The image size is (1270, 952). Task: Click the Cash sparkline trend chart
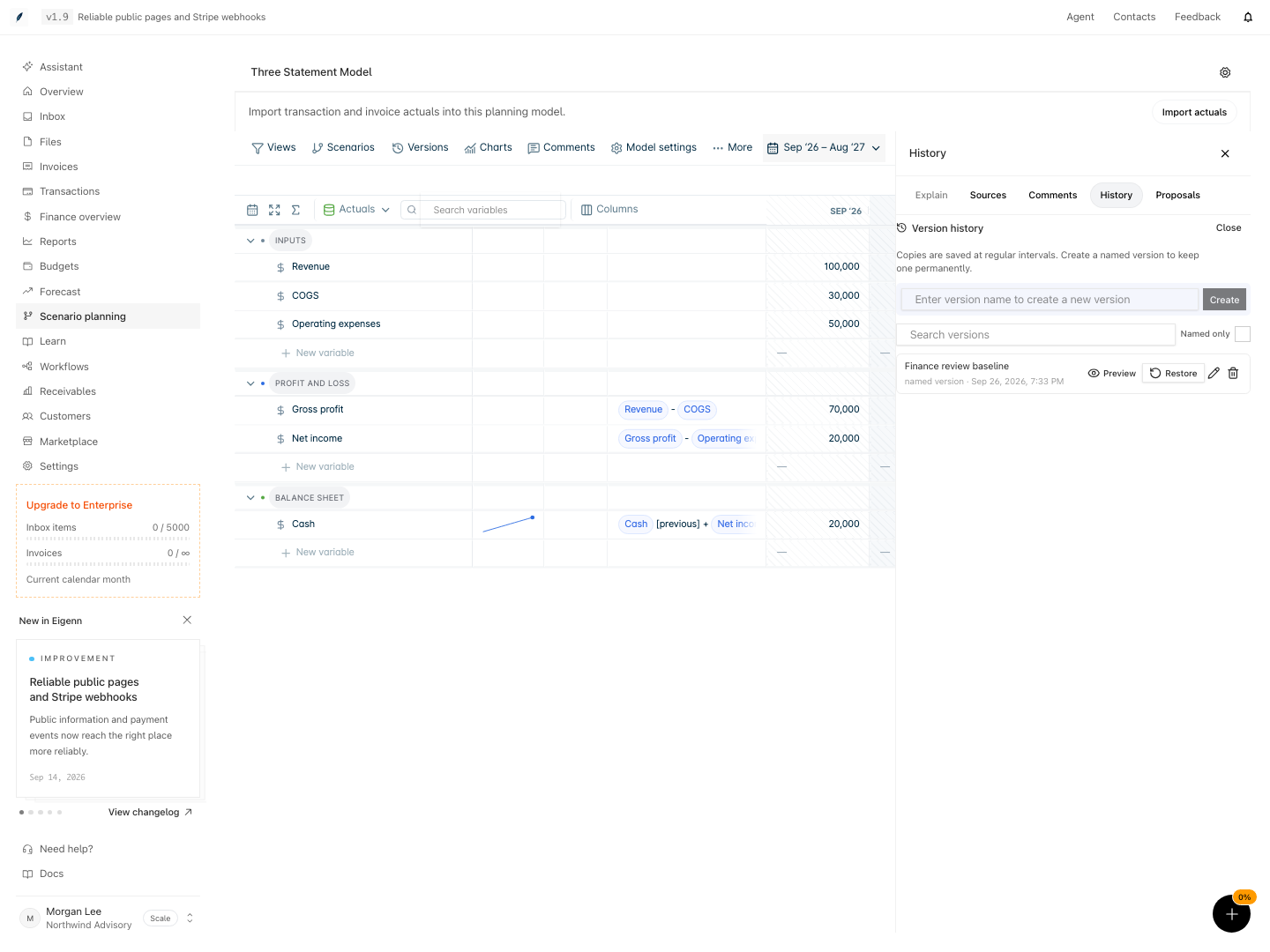tap(508, 524)
